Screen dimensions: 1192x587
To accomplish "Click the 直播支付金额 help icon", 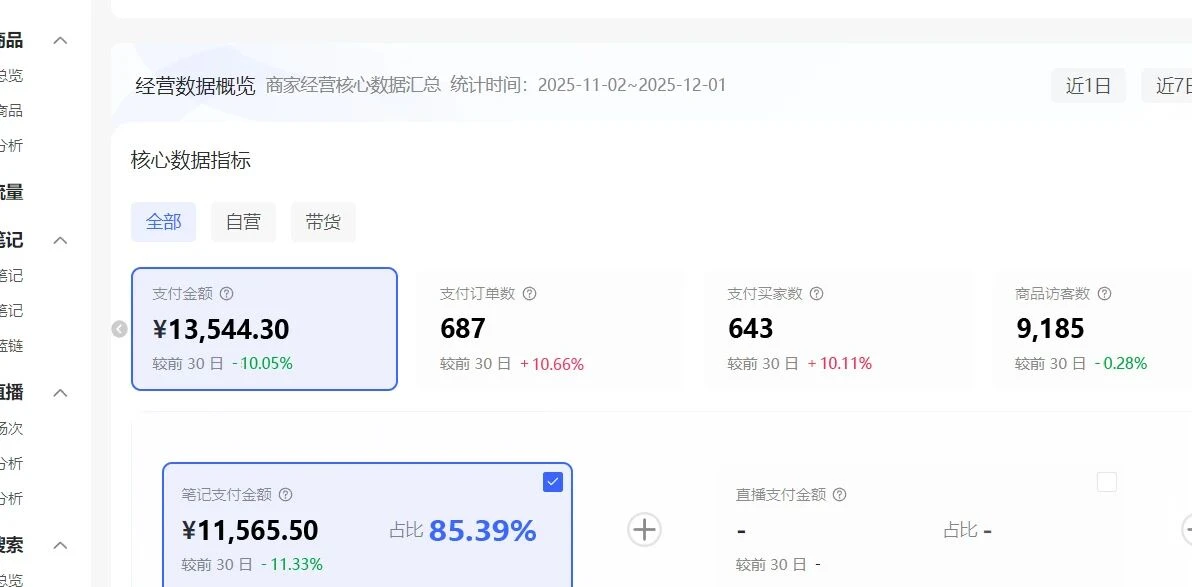I will 839,494.
